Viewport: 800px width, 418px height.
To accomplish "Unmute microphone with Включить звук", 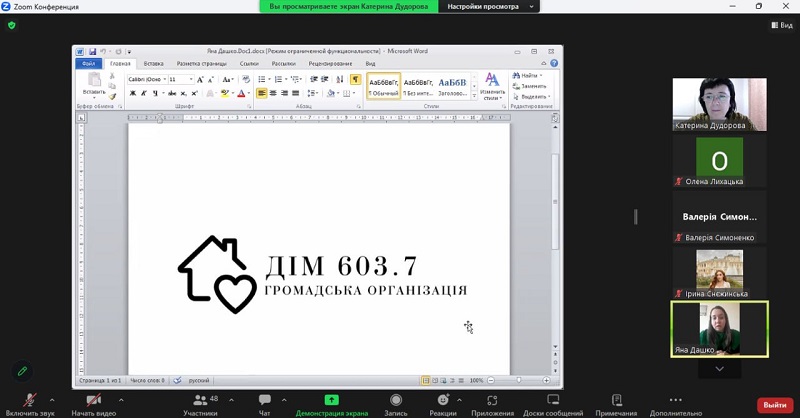I will 30,405.
